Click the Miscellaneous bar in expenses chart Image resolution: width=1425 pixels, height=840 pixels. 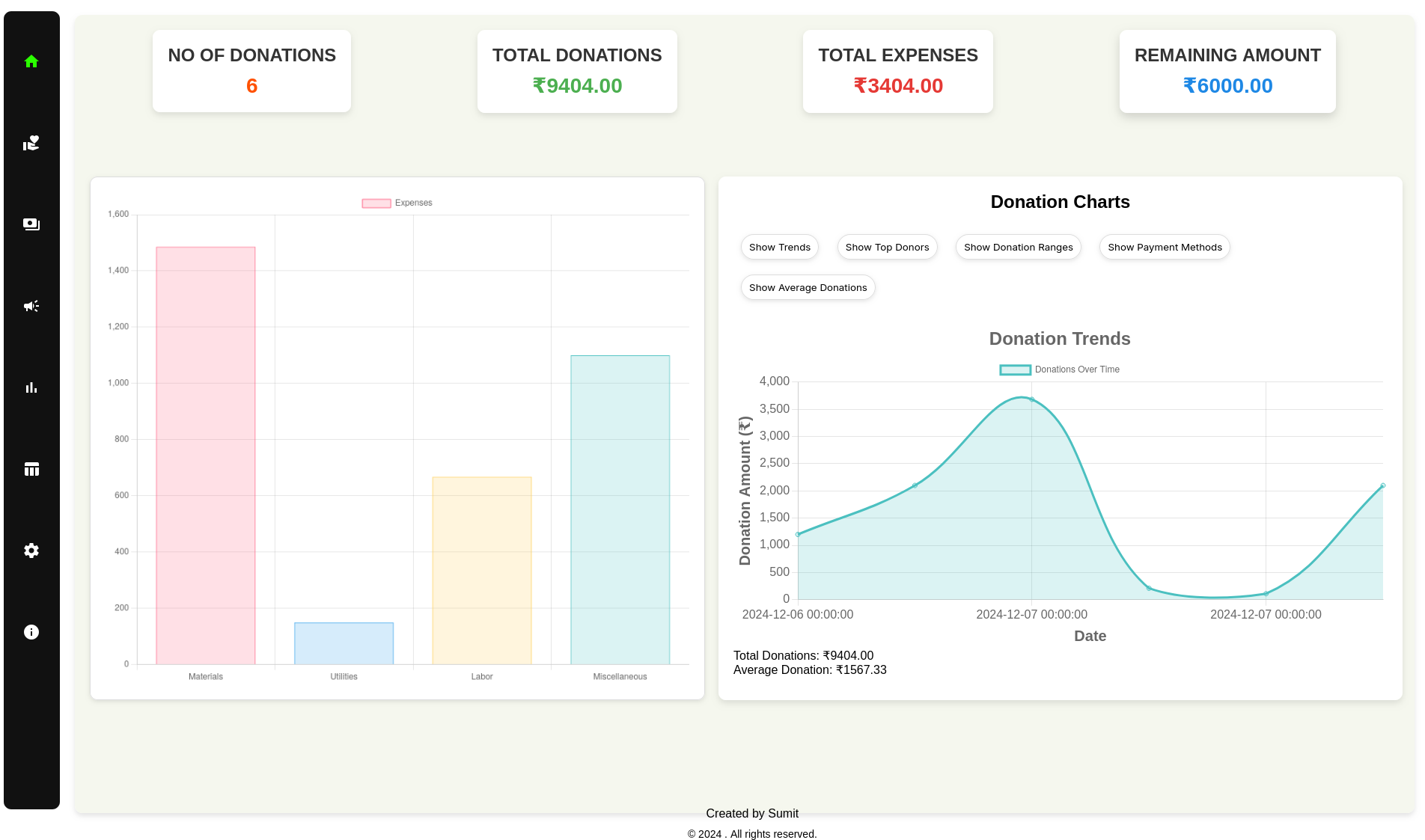click(620, 509)
